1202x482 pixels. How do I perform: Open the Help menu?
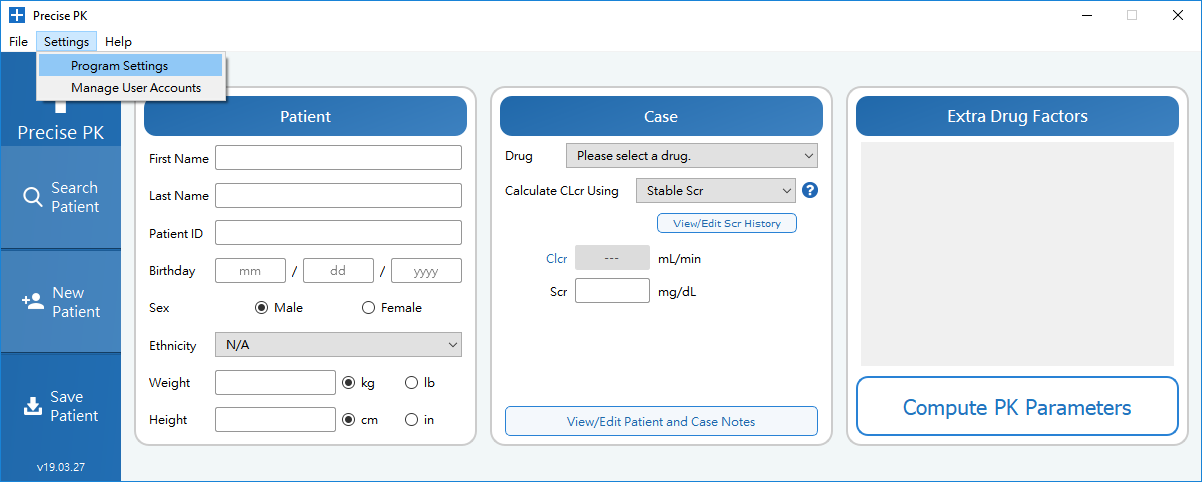118,42
